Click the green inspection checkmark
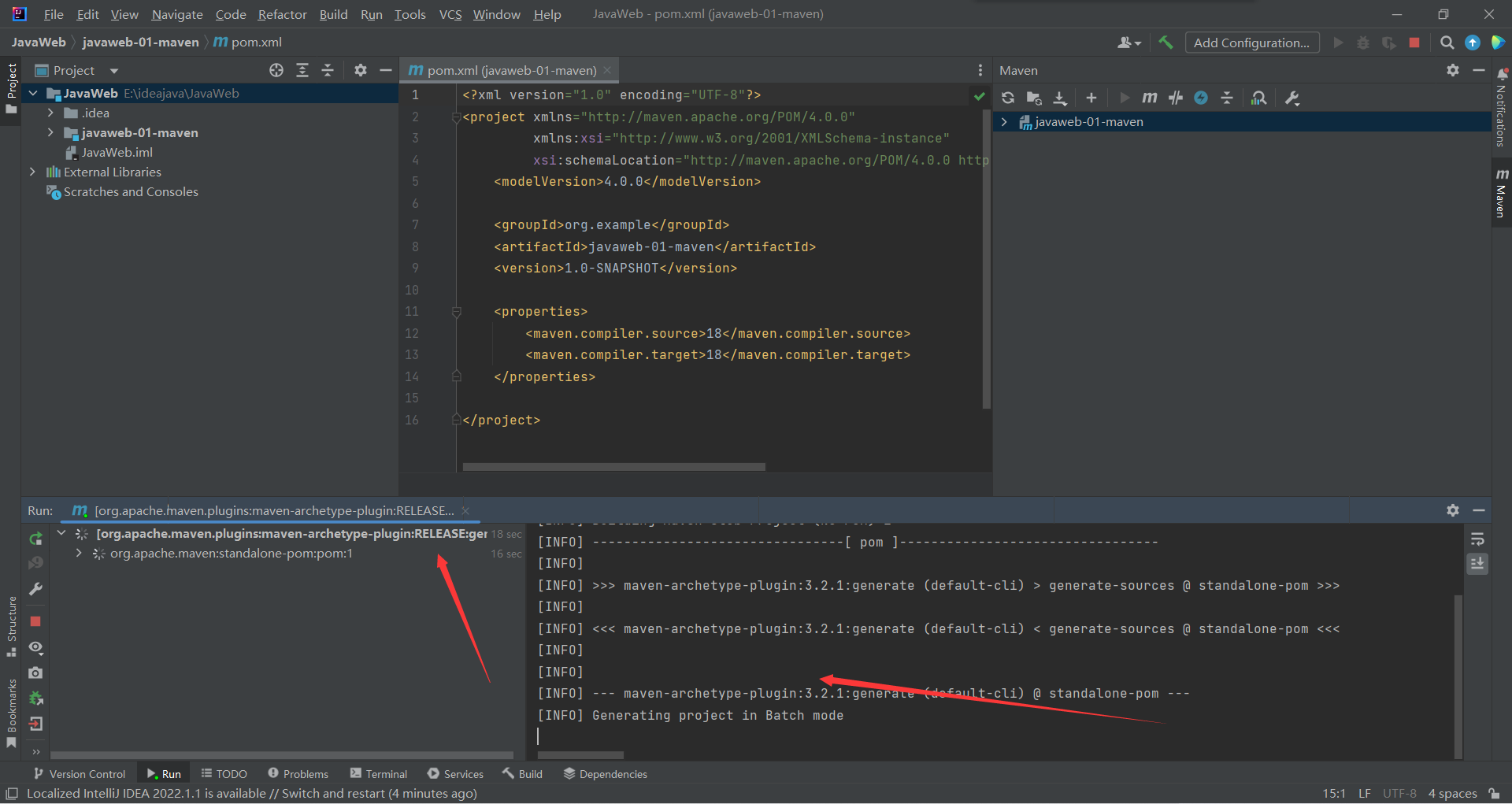This screenshot has width=1512, height=804. click(x=979, y=96)
